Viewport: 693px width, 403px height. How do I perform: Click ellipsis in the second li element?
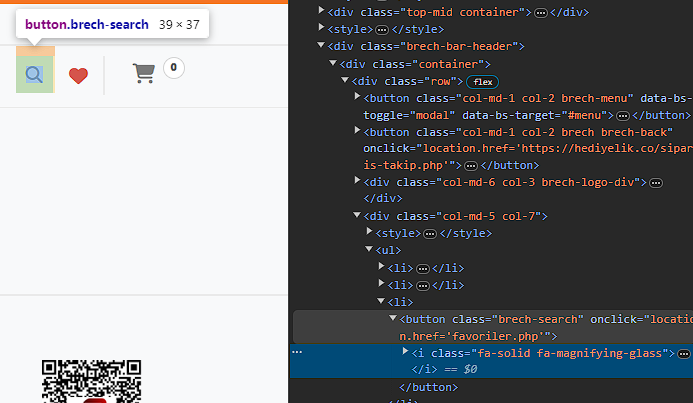(x=423, y=286)
